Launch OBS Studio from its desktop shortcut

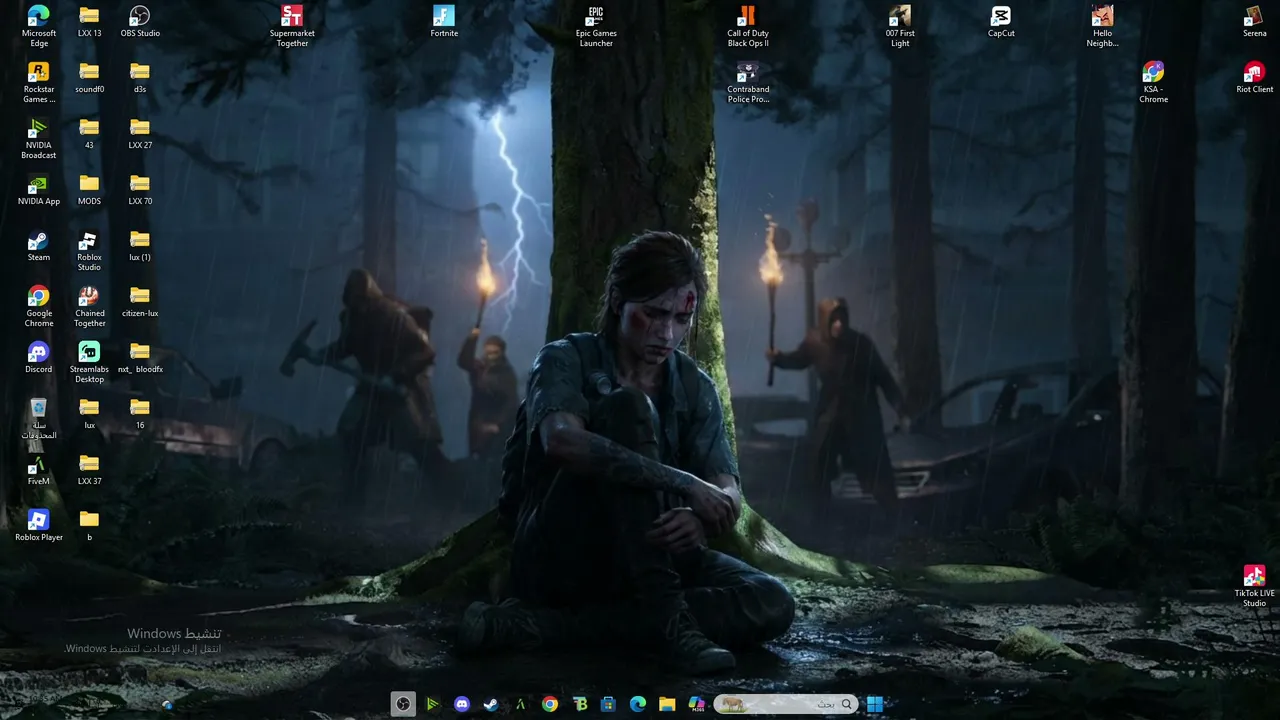point(140,21)
